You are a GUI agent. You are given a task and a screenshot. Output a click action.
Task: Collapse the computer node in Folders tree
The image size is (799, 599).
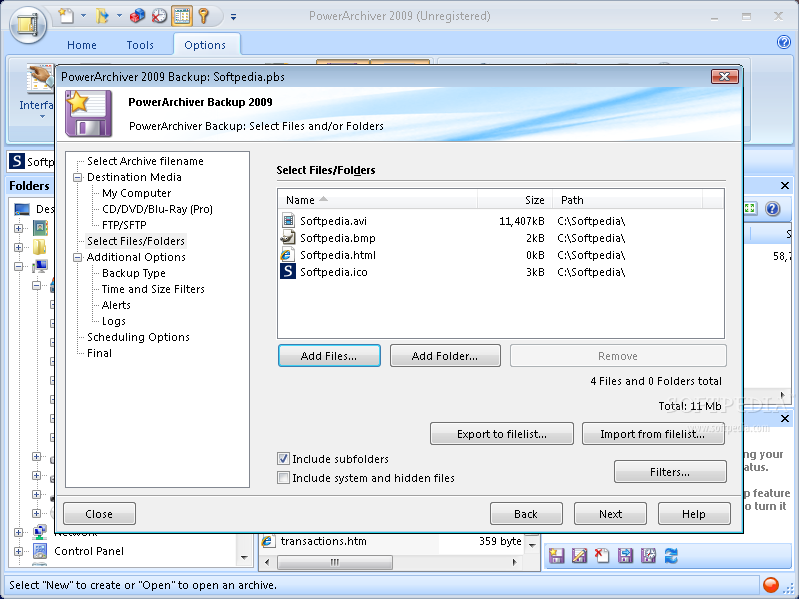pos(18,266)
